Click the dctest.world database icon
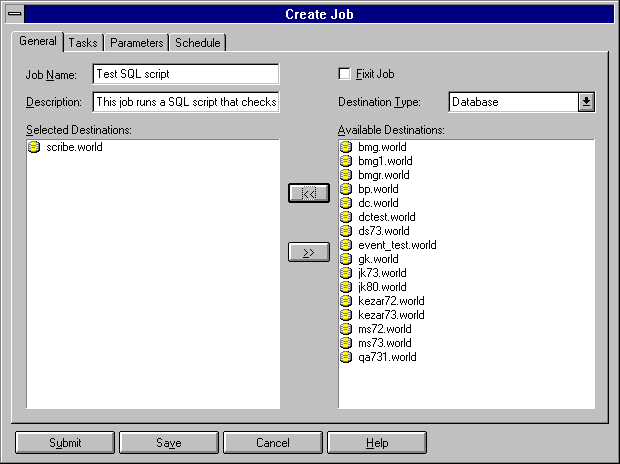 pos(347,217)
